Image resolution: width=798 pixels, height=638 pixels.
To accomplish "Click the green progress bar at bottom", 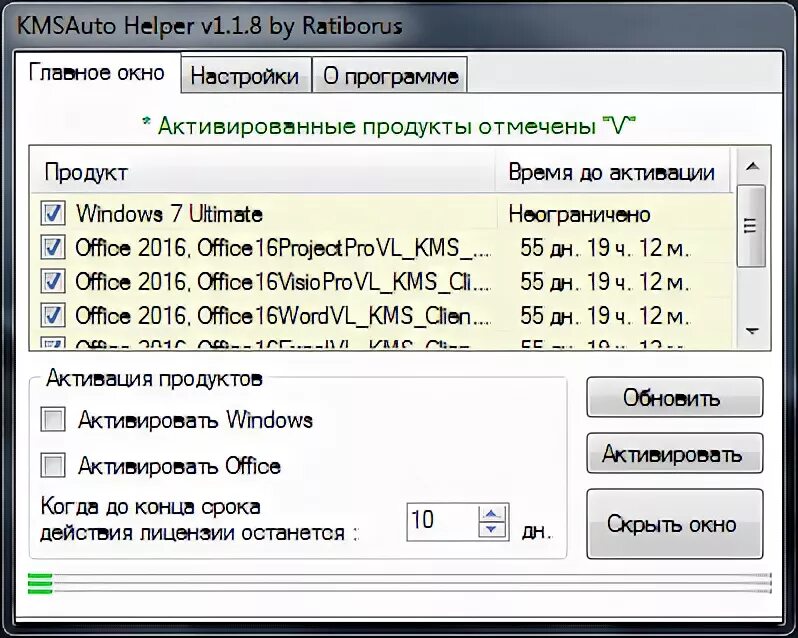I will tap(400, 583).
